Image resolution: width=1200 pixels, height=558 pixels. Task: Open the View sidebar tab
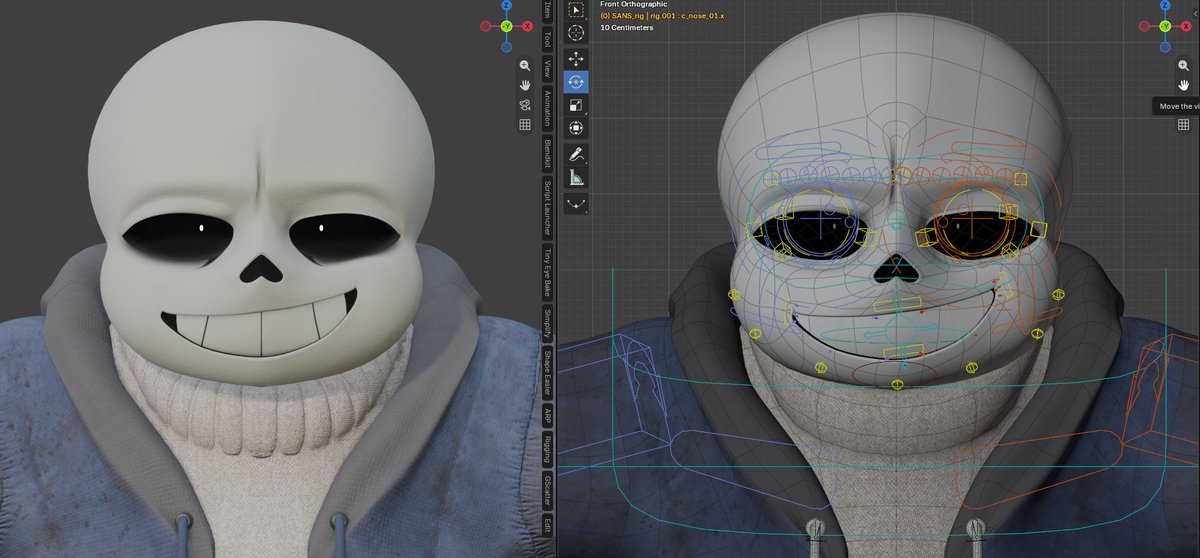[x=547, y=69]
